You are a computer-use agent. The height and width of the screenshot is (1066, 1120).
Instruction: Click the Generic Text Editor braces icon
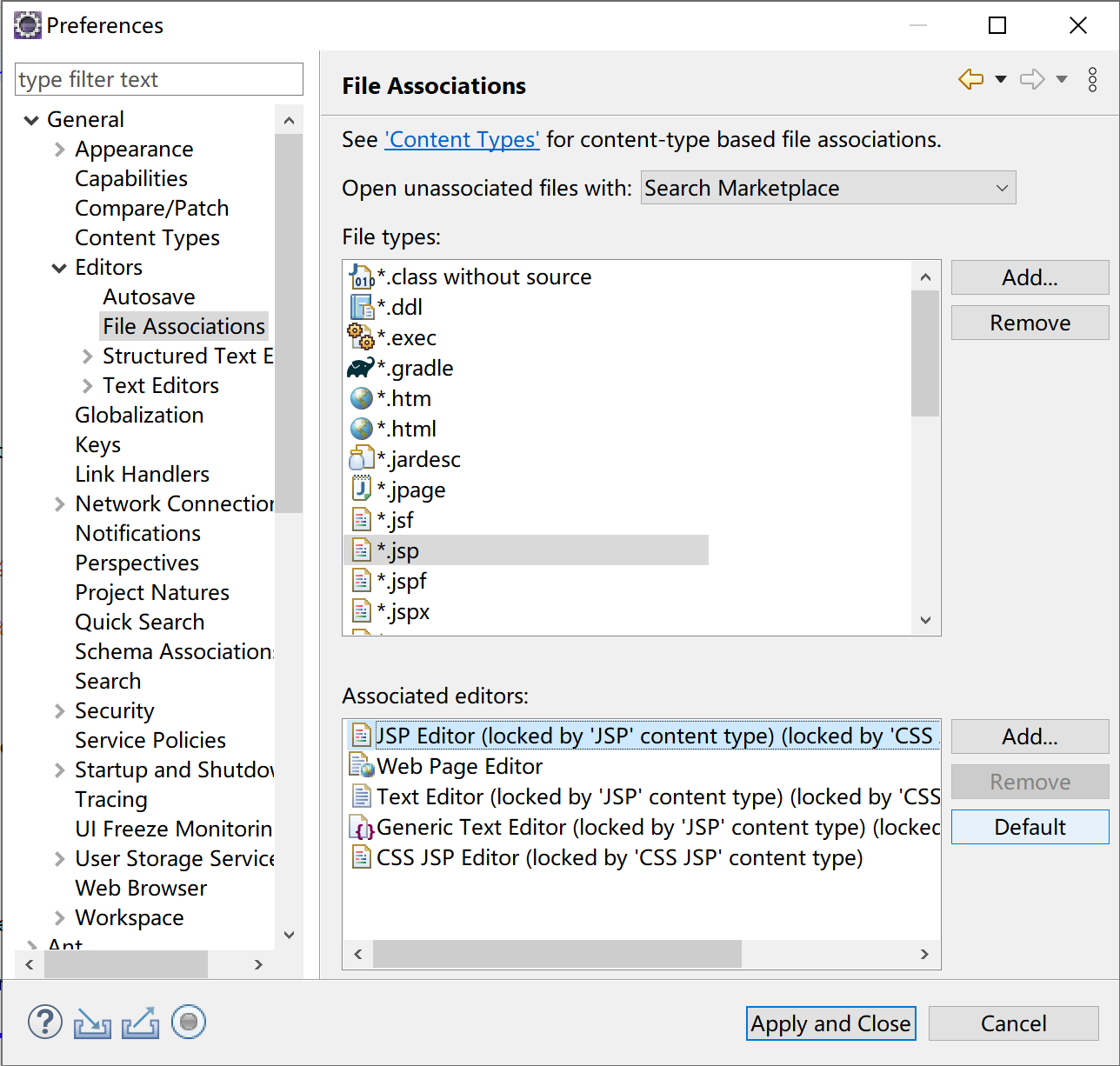[361, 827]
